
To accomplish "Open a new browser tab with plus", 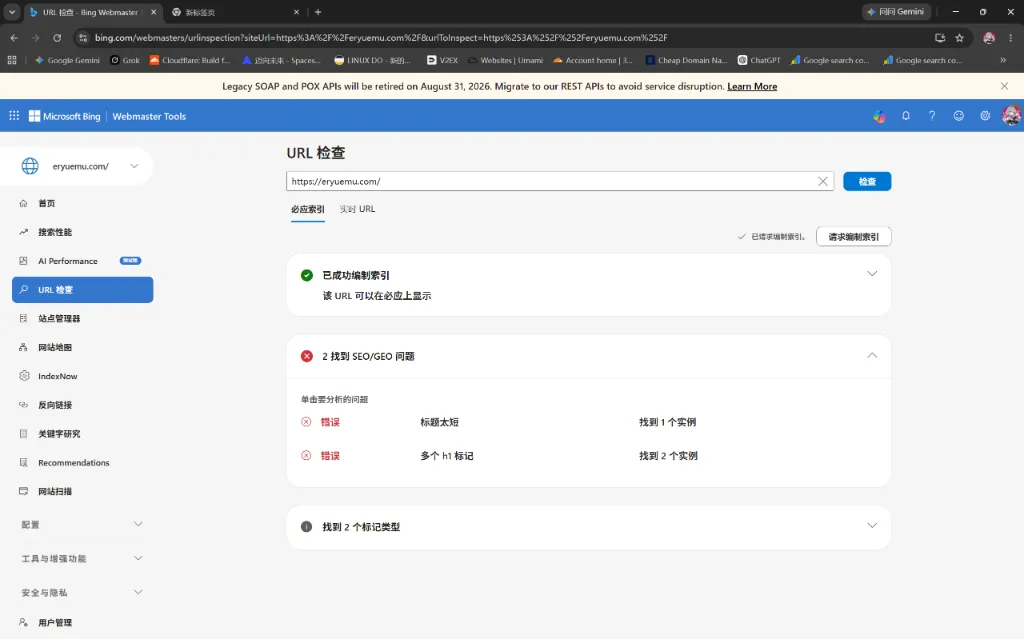I will tap(318, 12).
